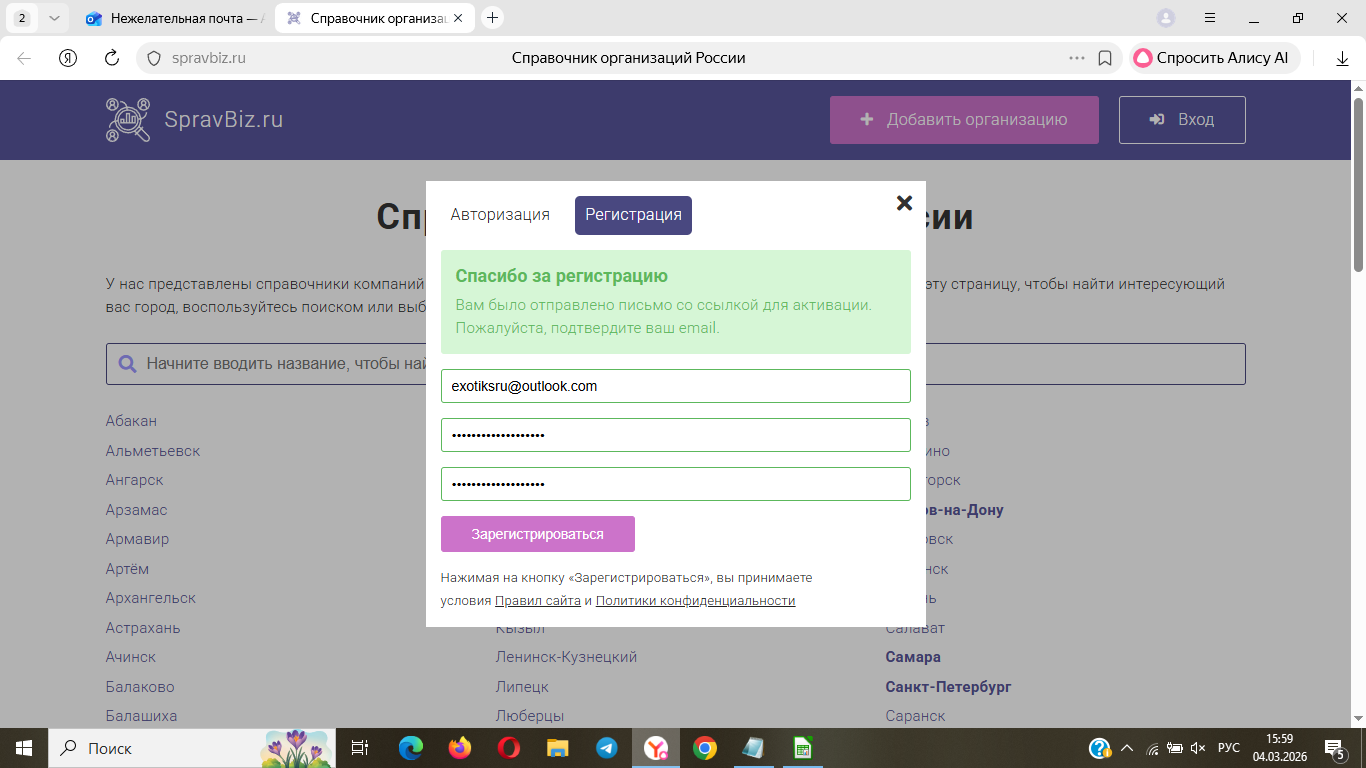Open Task View on the taskbar

click(360, 748)
